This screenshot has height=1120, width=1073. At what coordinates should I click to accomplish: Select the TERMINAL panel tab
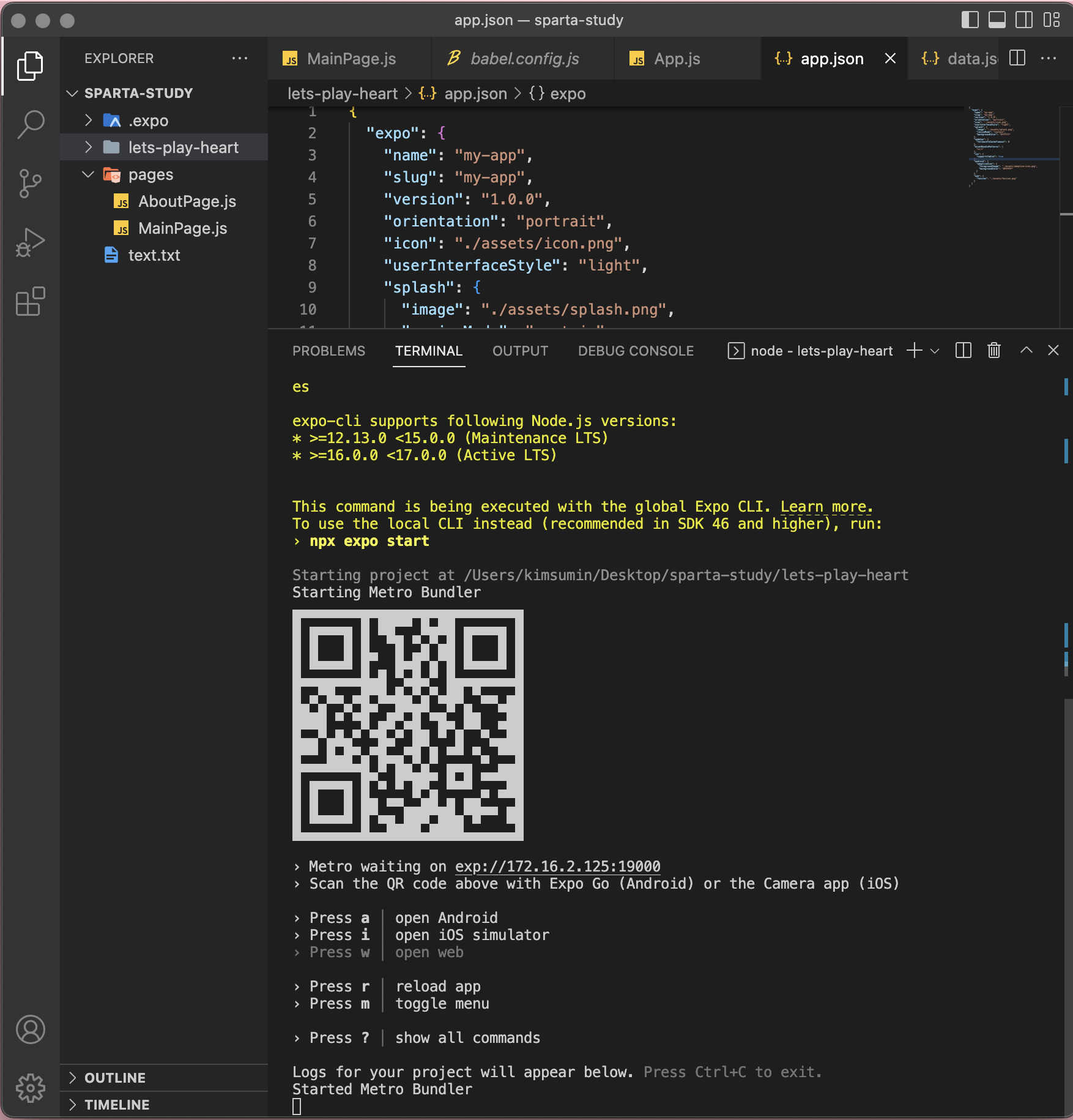coord(429,351)
